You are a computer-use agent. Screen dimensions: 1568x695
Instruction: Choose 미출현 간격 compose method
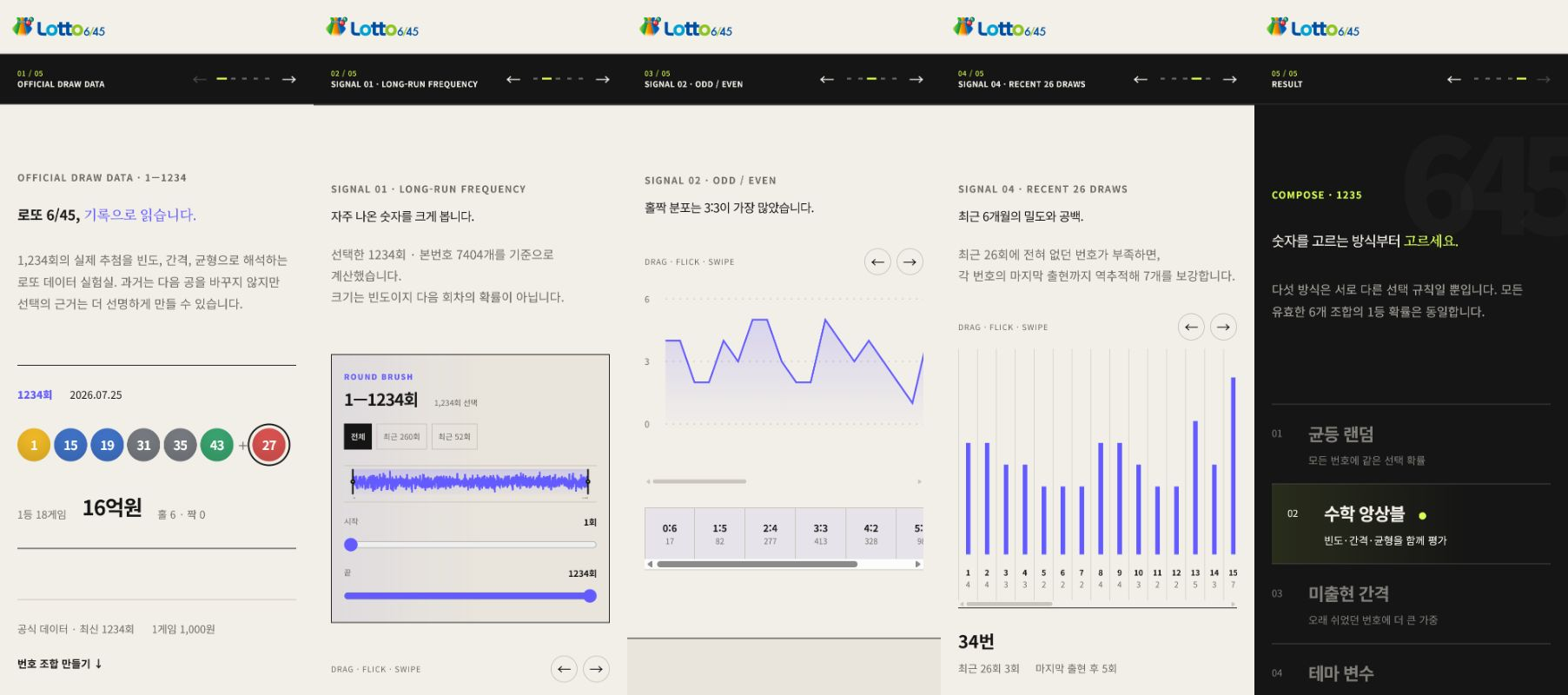pyautogui.click(x=1411, y=604)
